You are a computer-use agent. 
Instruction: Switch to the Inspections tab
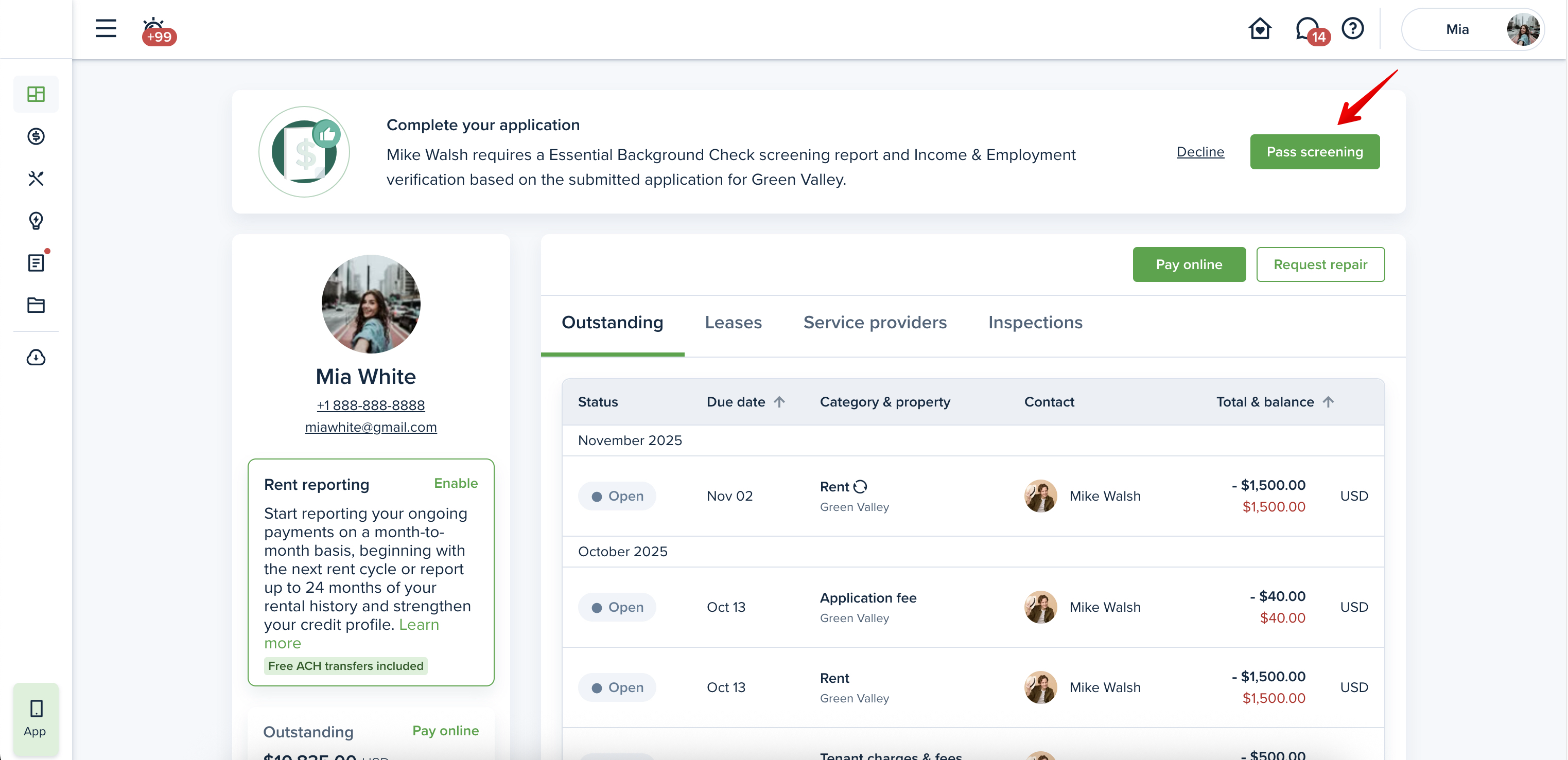point(1035,323)
